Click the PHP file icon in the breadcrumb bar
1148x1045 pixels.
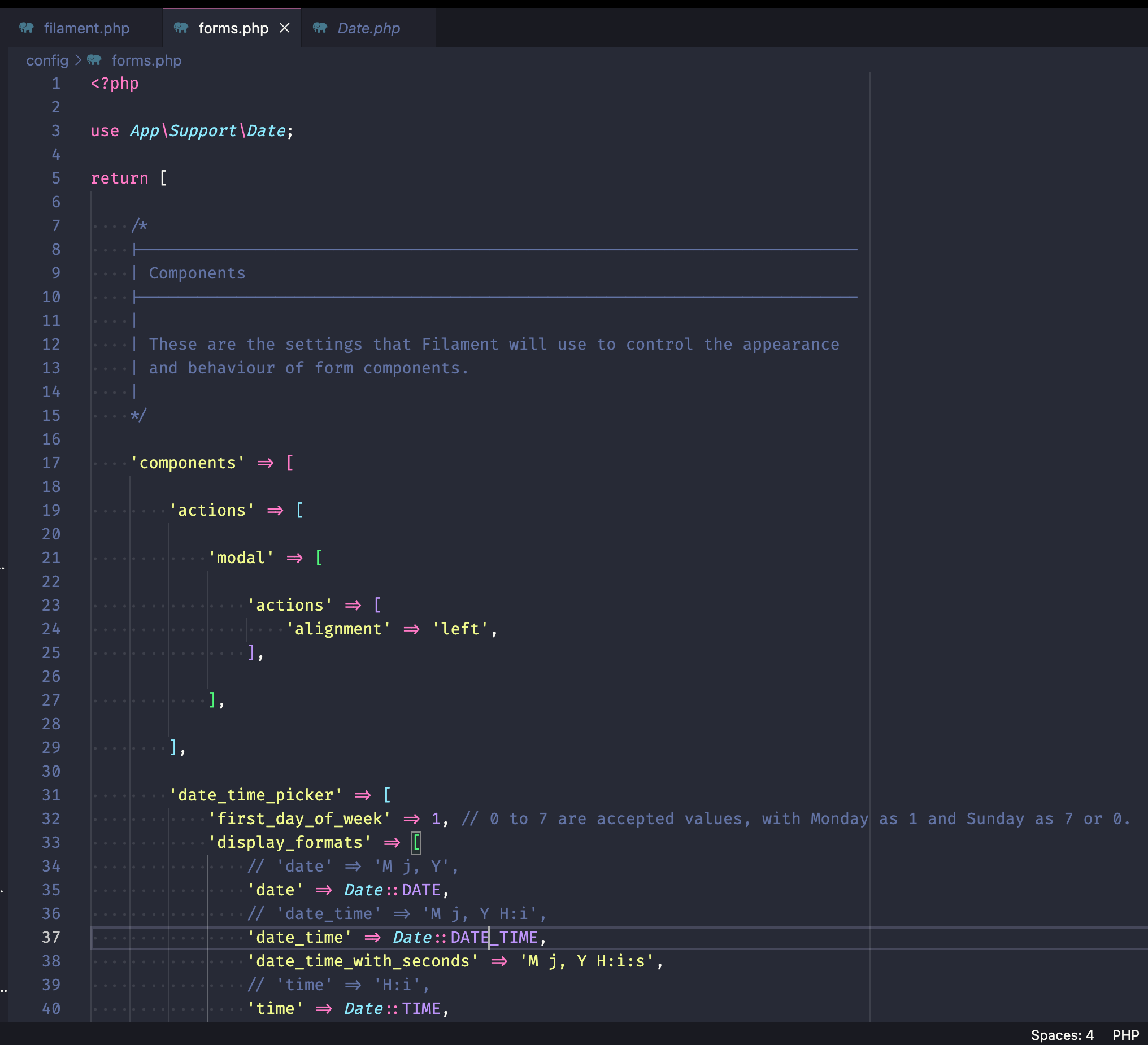94,60
